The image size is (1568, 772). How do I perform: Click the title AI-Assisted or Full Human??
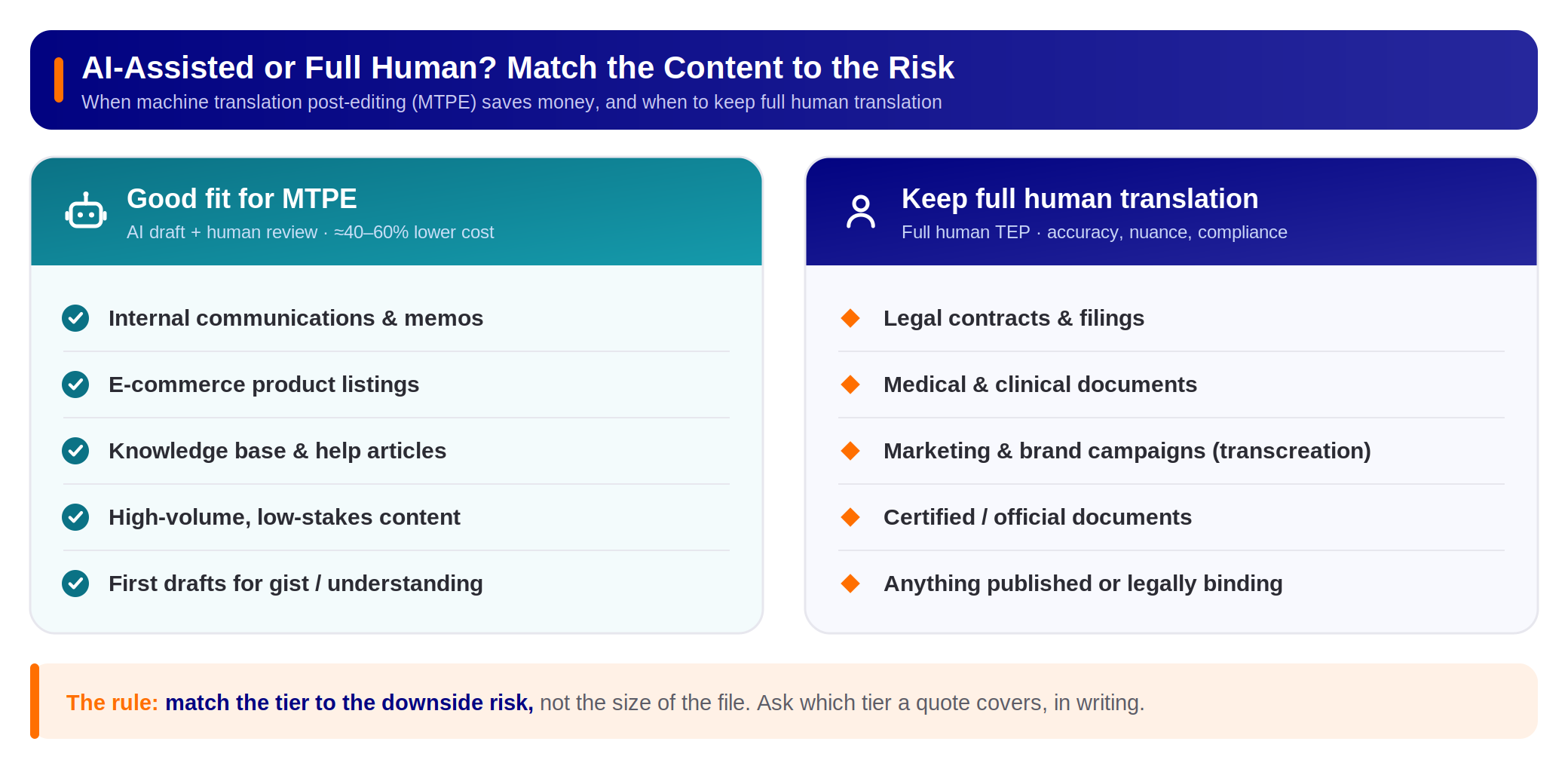289,68
